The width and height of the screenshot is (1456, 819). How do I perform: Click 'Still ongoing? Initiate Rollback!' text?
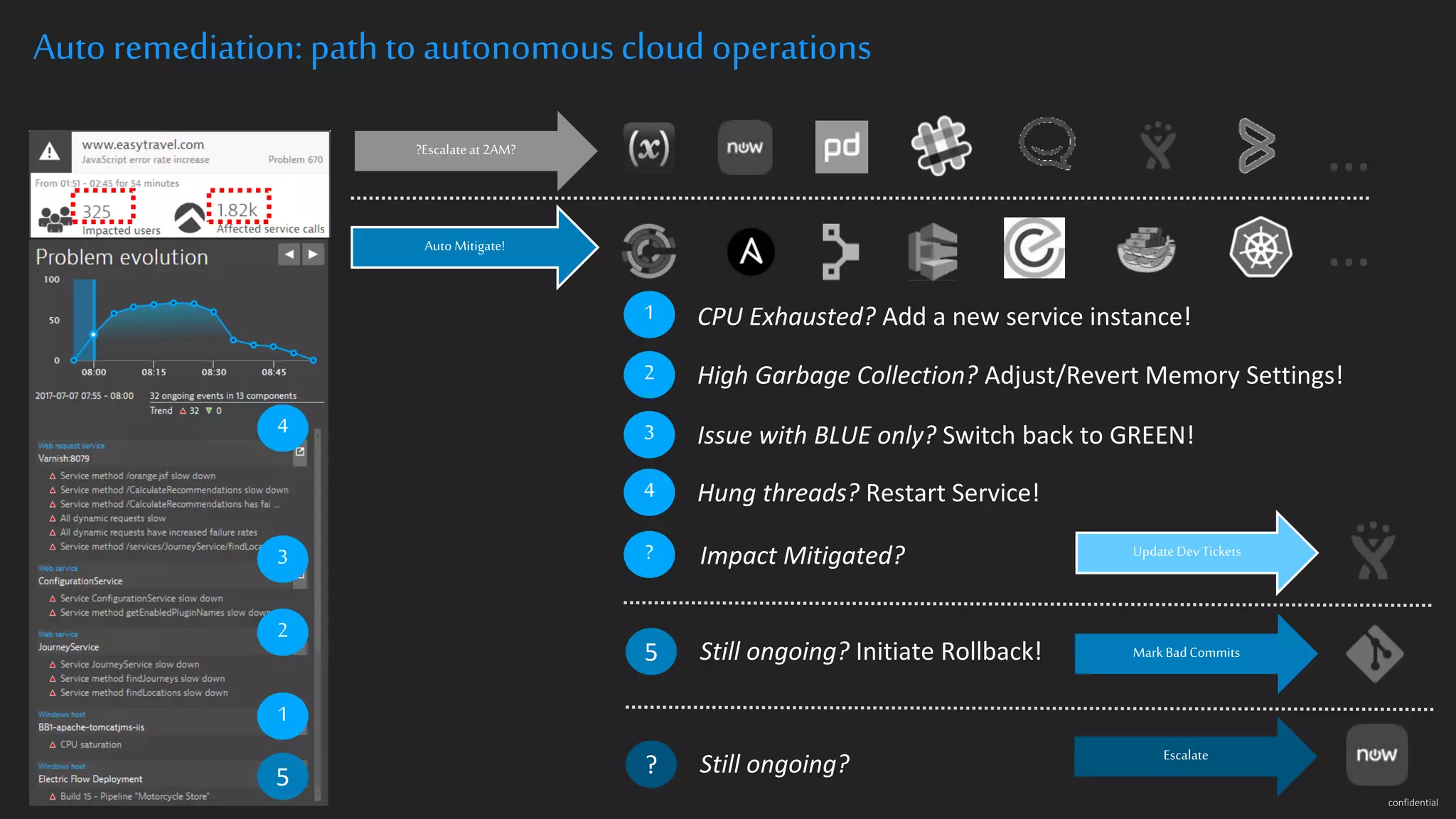pos(870,651)
